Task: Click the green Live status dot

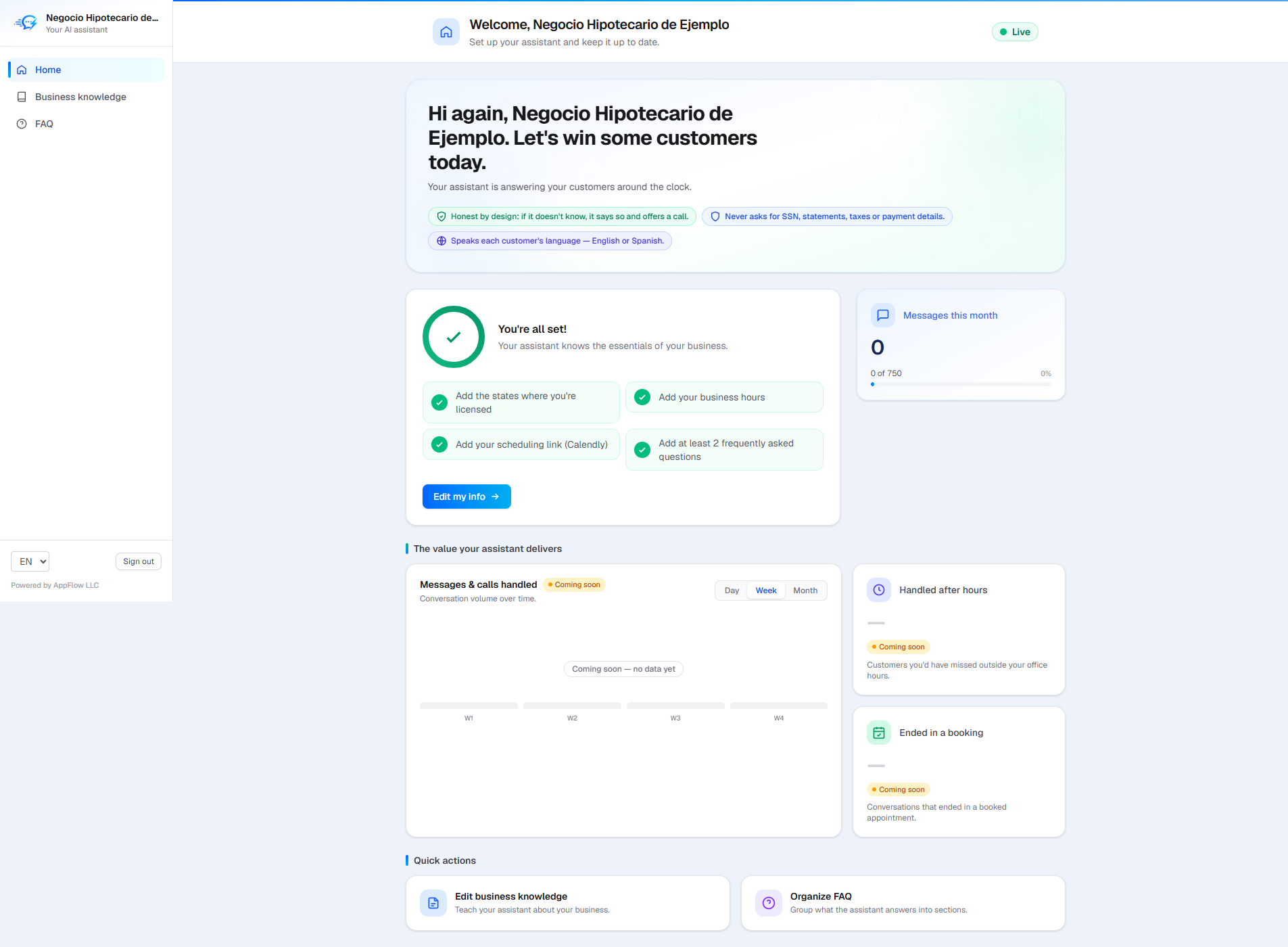Action: (x=1003, y=32)
